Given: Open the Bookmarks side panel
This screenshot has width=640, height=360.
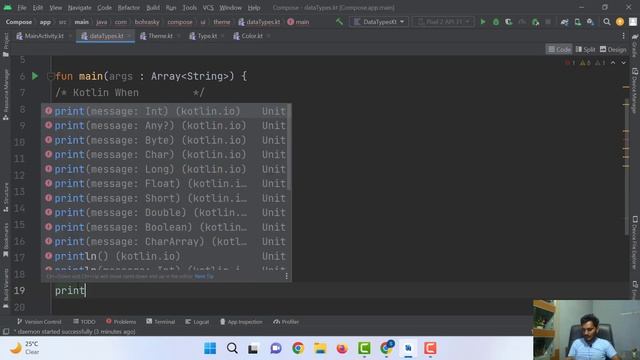Looking at the screenshot, I should tap(6, 240).
